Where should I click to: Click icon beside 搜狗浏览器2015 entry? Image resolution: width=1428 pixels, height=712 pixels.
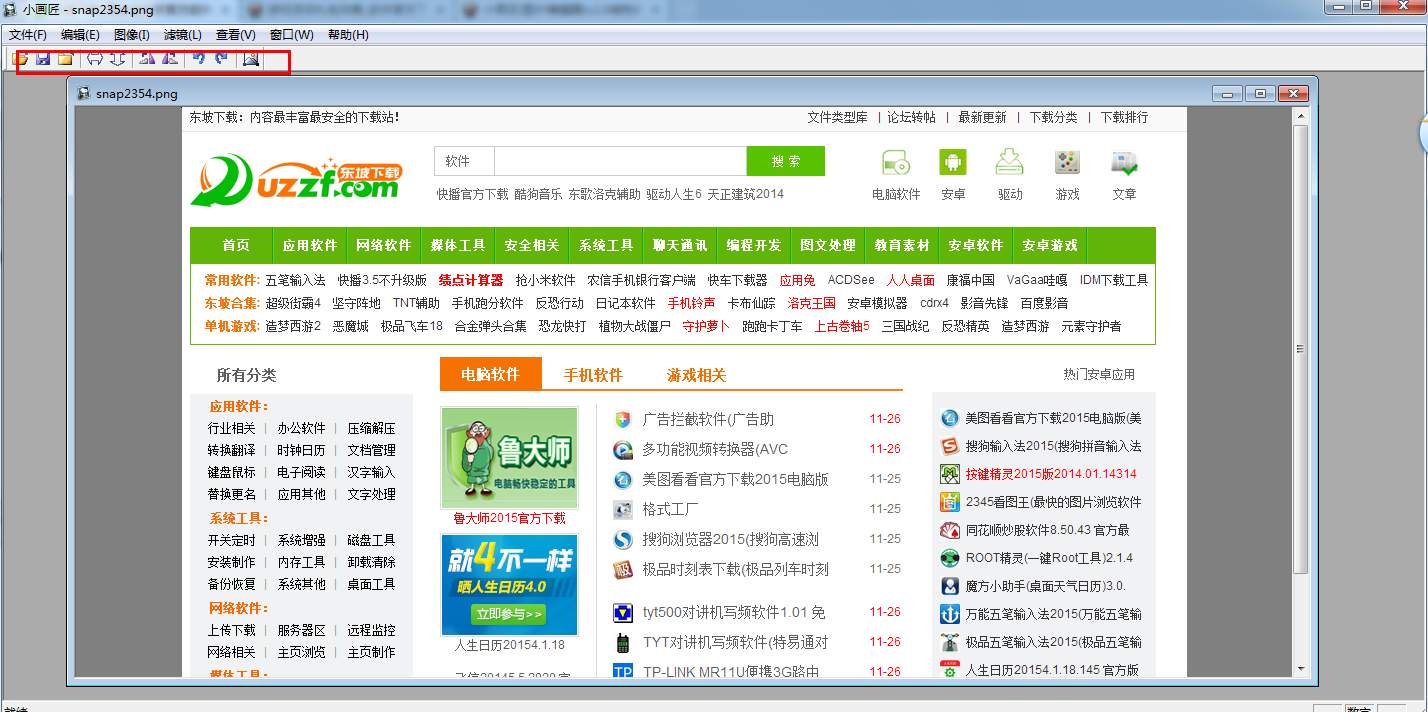[x=623, y=539]
